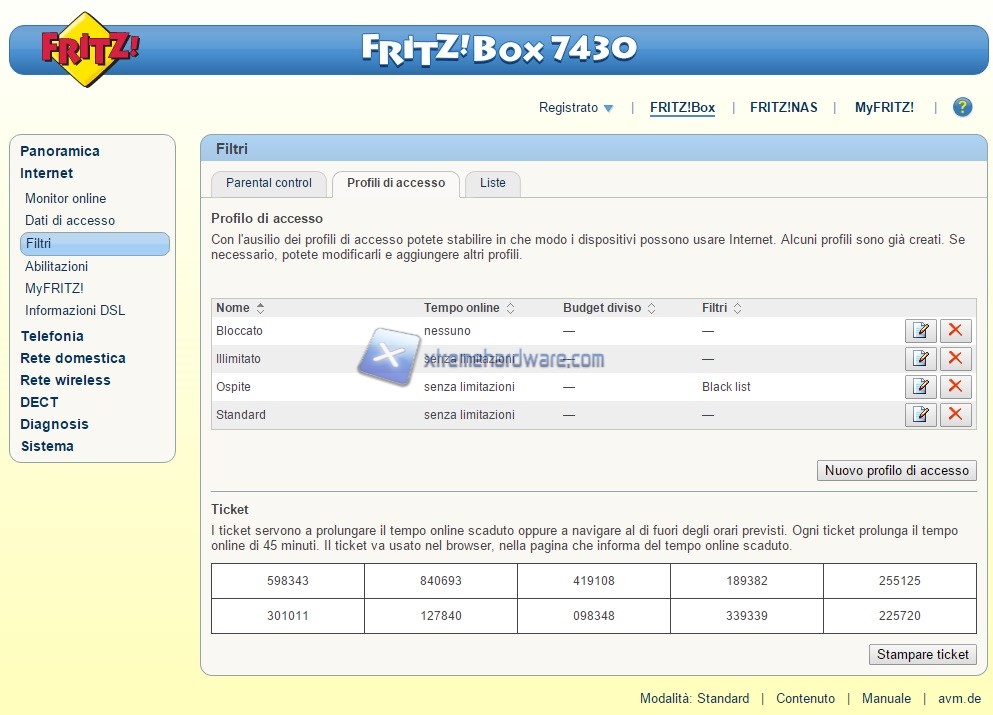
Task: Click Nuovo profilo di accesso button
Action: coord(896,470)
